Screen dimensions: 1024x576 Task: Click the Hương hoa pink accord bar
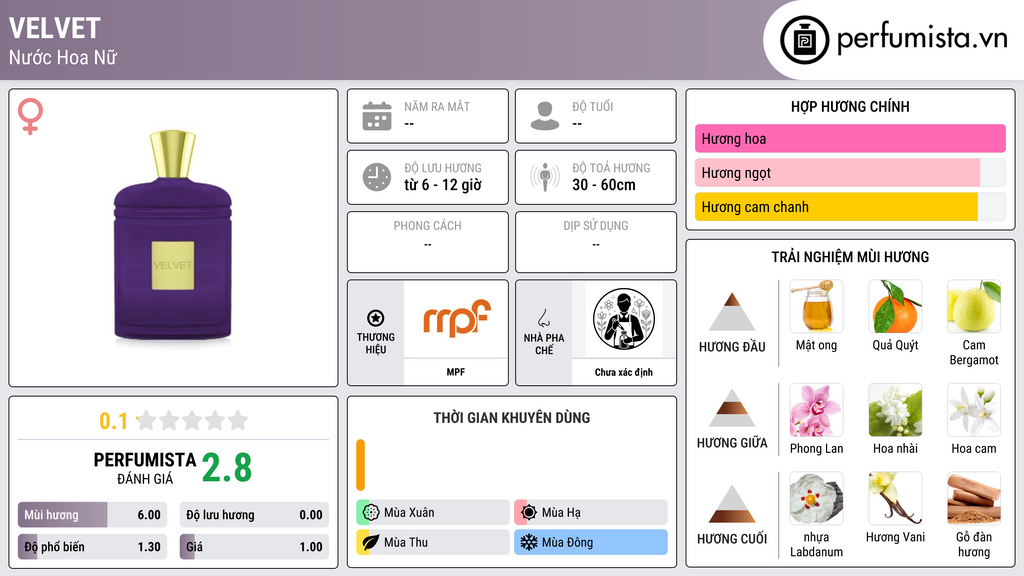[x=850, y=138]
